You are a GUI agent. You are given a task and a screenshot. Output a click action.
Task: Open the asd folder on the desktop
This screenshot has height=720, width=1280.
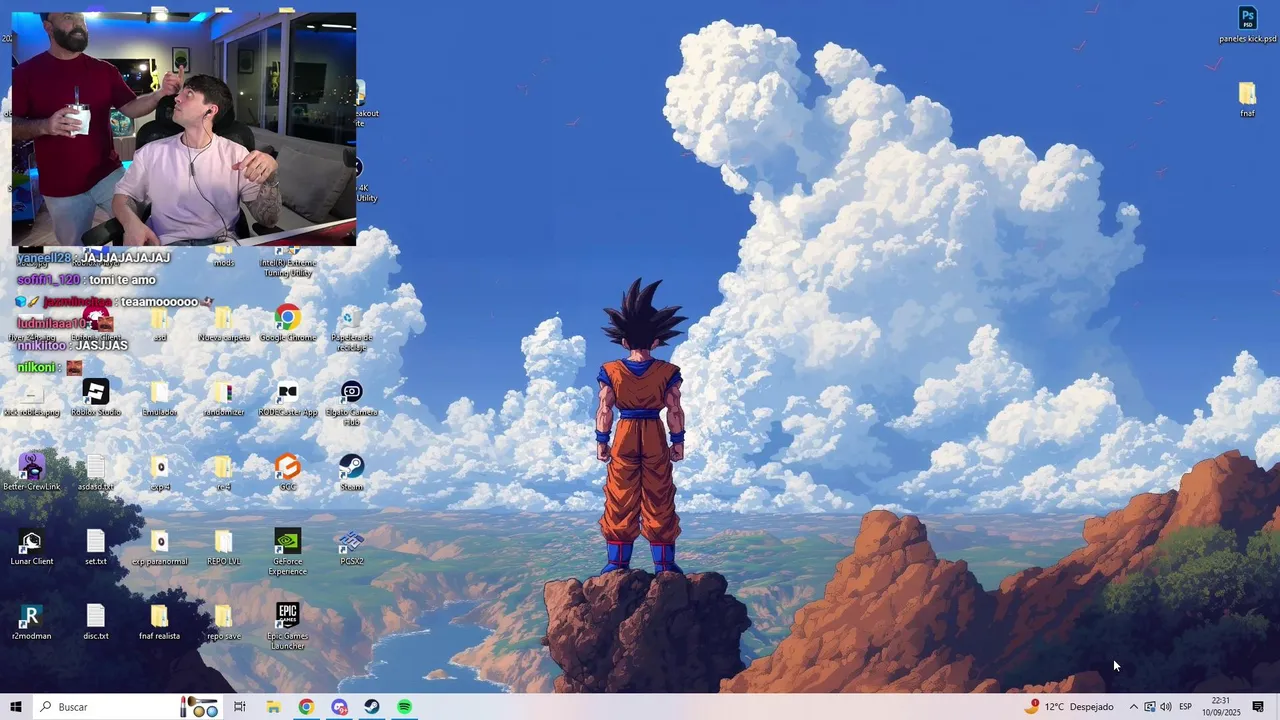click(159, 324)
